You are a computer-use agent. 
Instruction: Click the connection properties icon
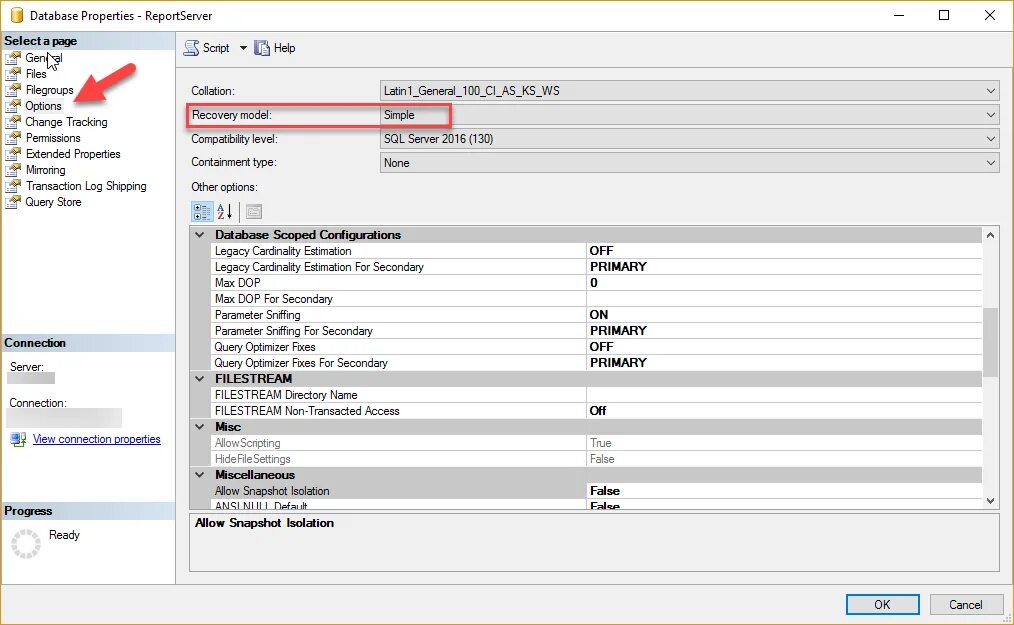pyautogui.click(x=17, y=439)
